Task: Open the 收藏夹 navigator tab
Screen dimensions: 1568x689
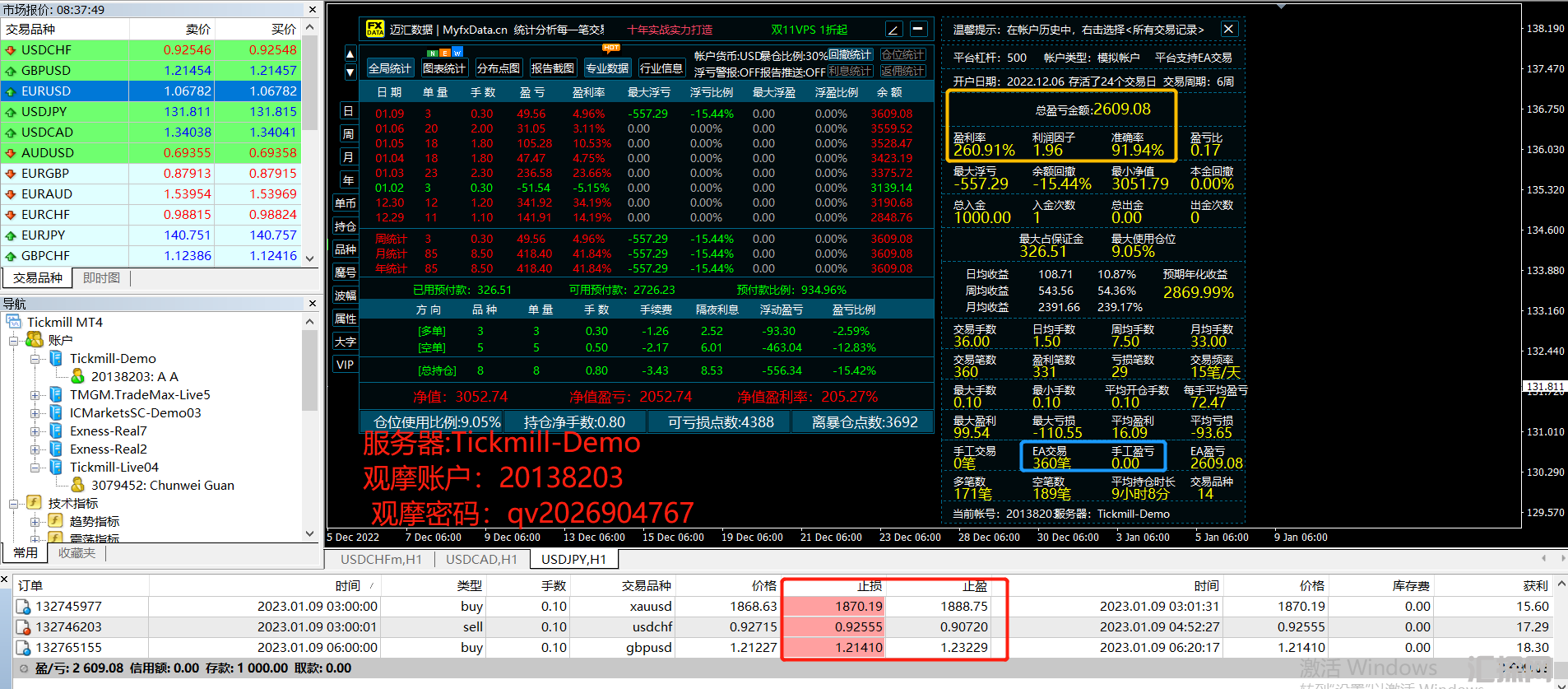Action: pyautogui.click(x=77, y=553)
